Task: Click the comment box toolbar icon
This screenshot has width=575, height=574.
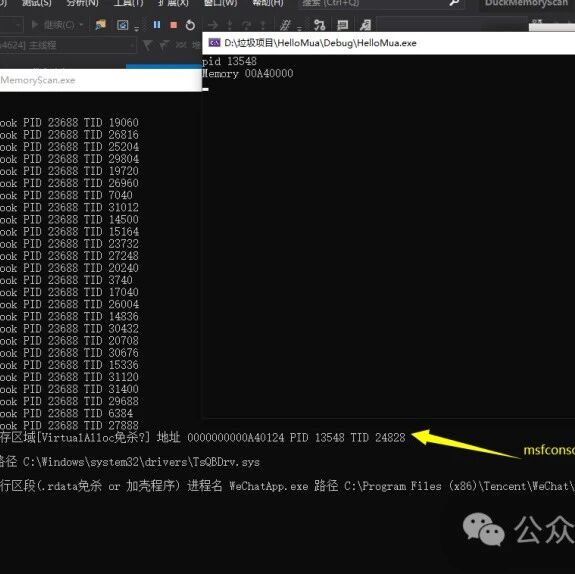Action: click(343, 25)
